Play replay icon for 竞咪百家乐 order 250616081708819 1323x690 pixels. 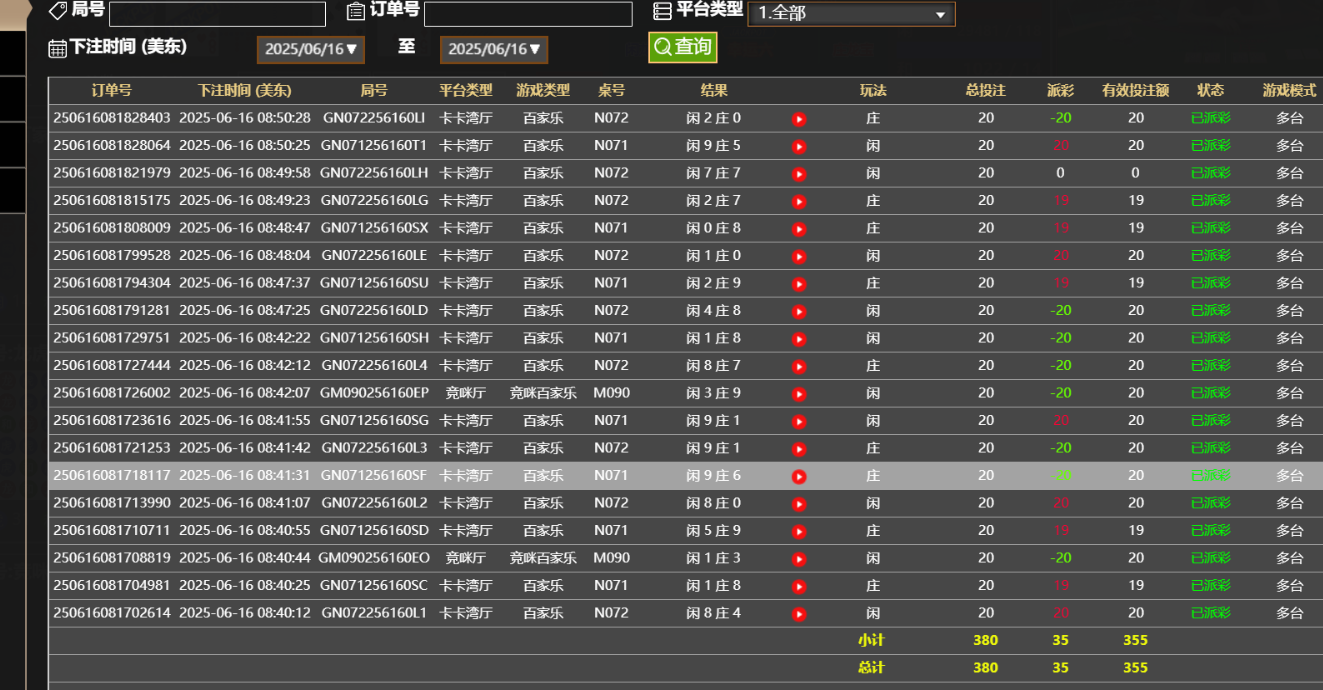tap(798, 558)
